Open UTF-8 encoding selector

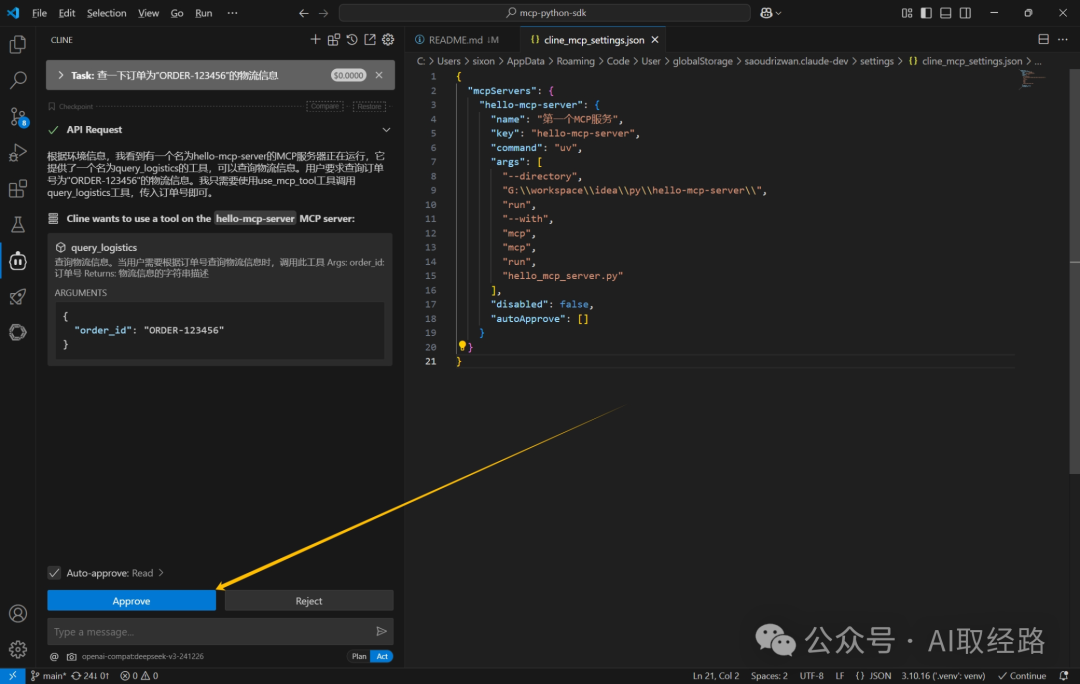coord(811,676)
